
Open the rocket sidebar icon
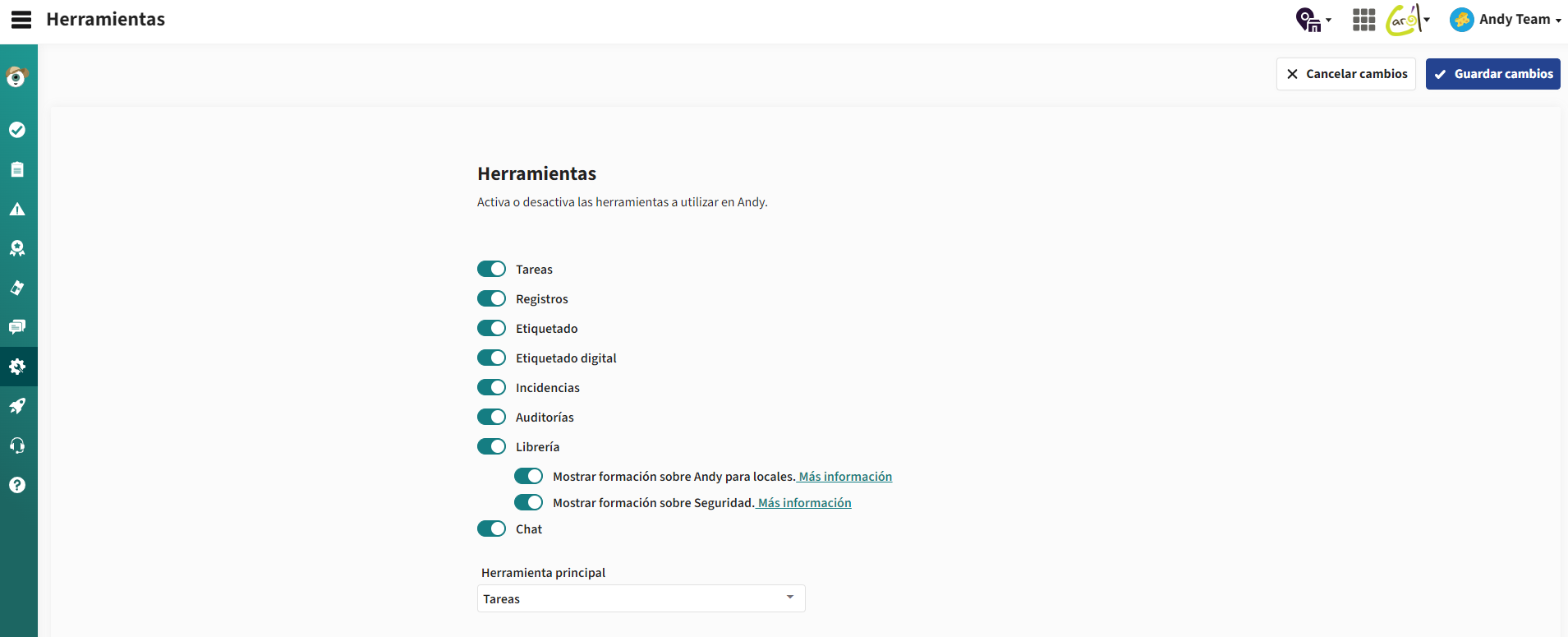click(x=17, y=406)
